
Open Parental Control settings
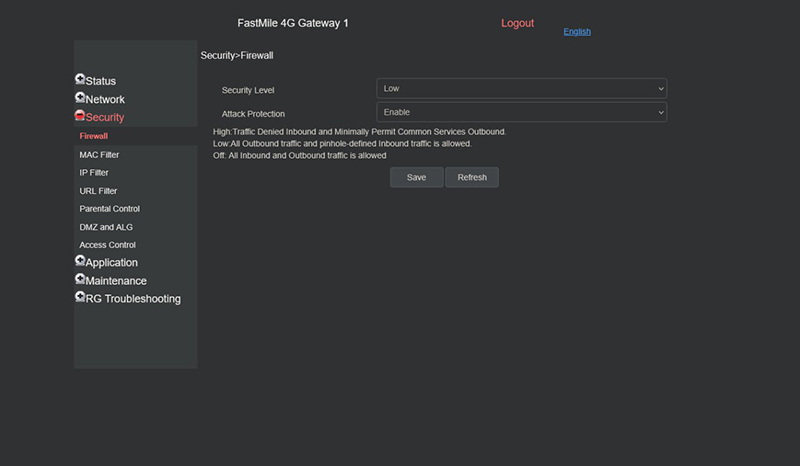pyautogui.click(x=109, y=209)
